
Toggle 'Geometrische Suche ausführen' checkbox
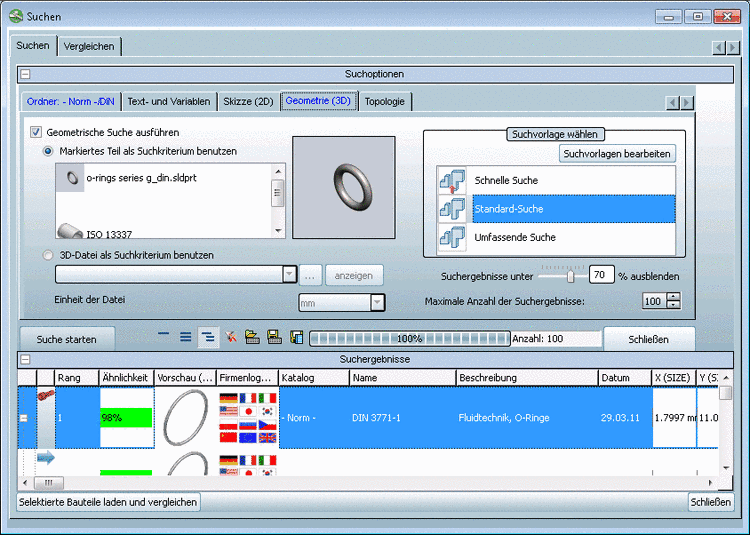(37, 132)
